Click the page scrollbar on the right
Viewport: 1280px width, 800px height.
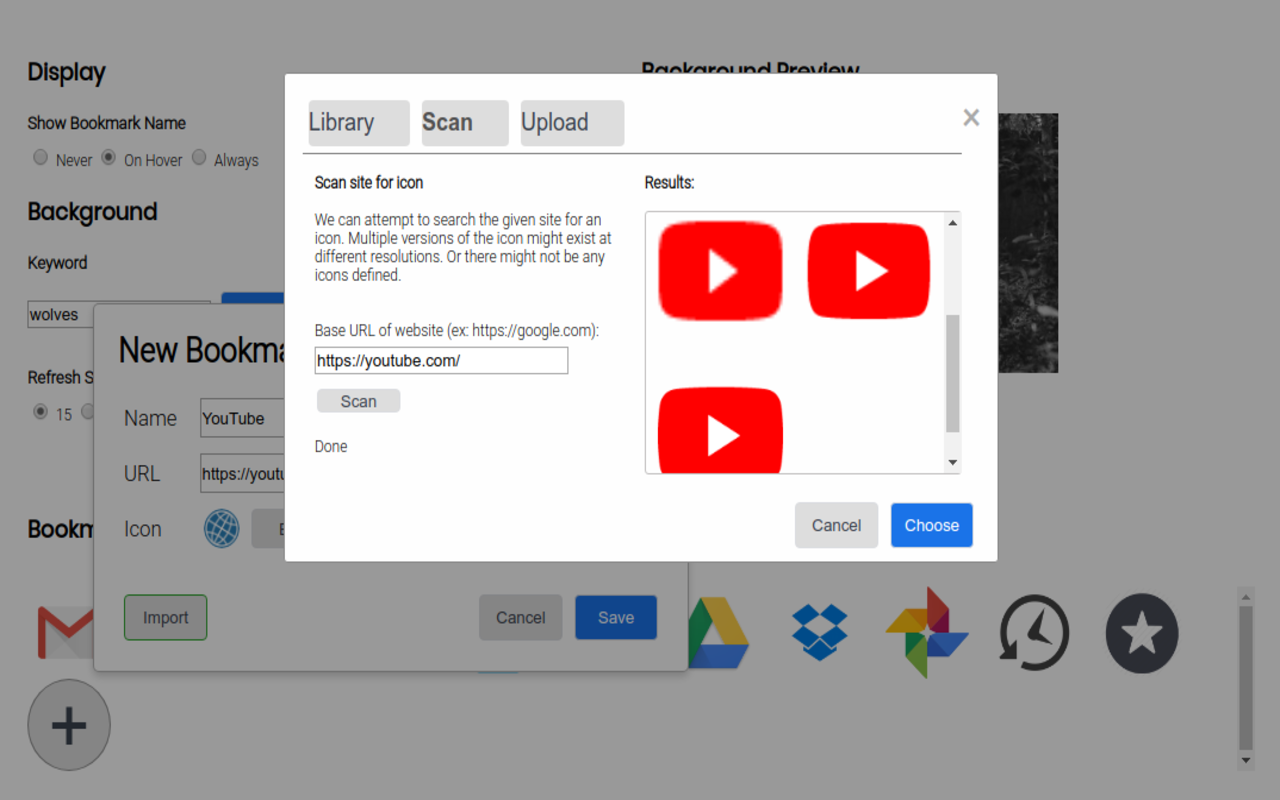click(x=1246, y=678)
